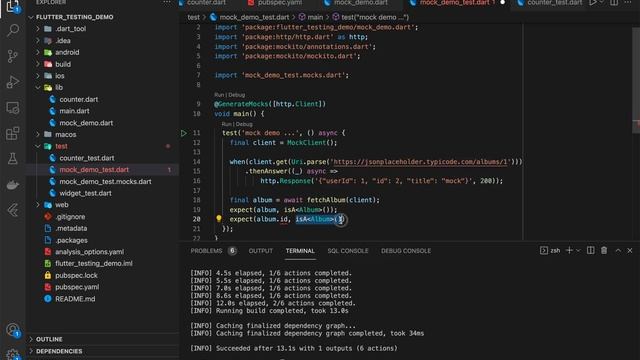Maximize panel with chevron up icon
The height and width of the screenshot is (360, 640).
618,250
